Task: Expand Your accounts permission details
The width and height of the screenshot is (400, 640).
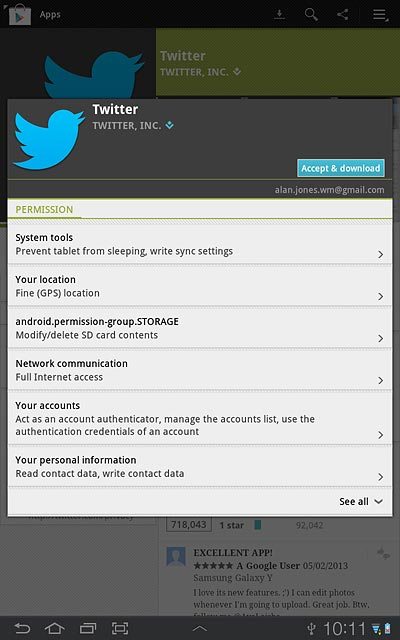Action: click(200, 418)
